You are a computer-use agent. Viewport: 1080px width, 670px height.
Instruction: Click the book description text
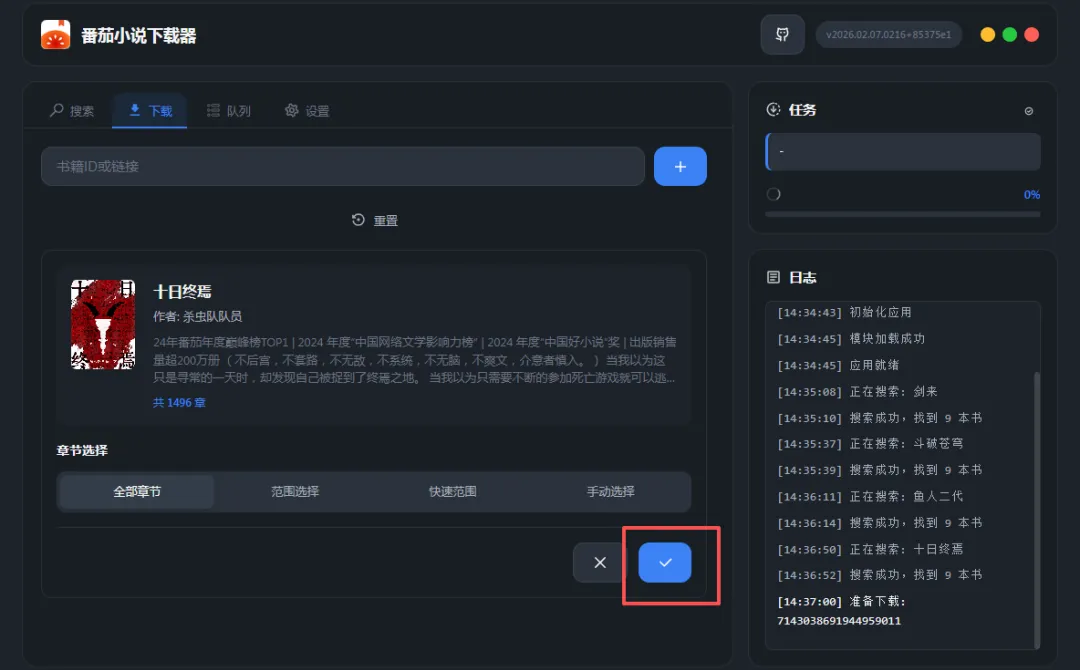(x=415, y=359)
